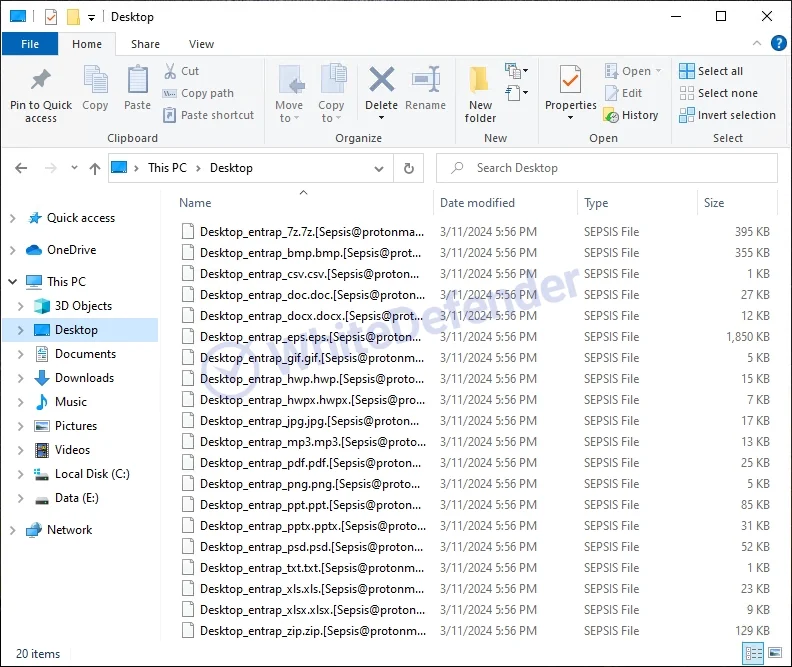
Task: Select the Desktop_entrap_pdf.pdf encrypted file
Action: pos(311,463)
